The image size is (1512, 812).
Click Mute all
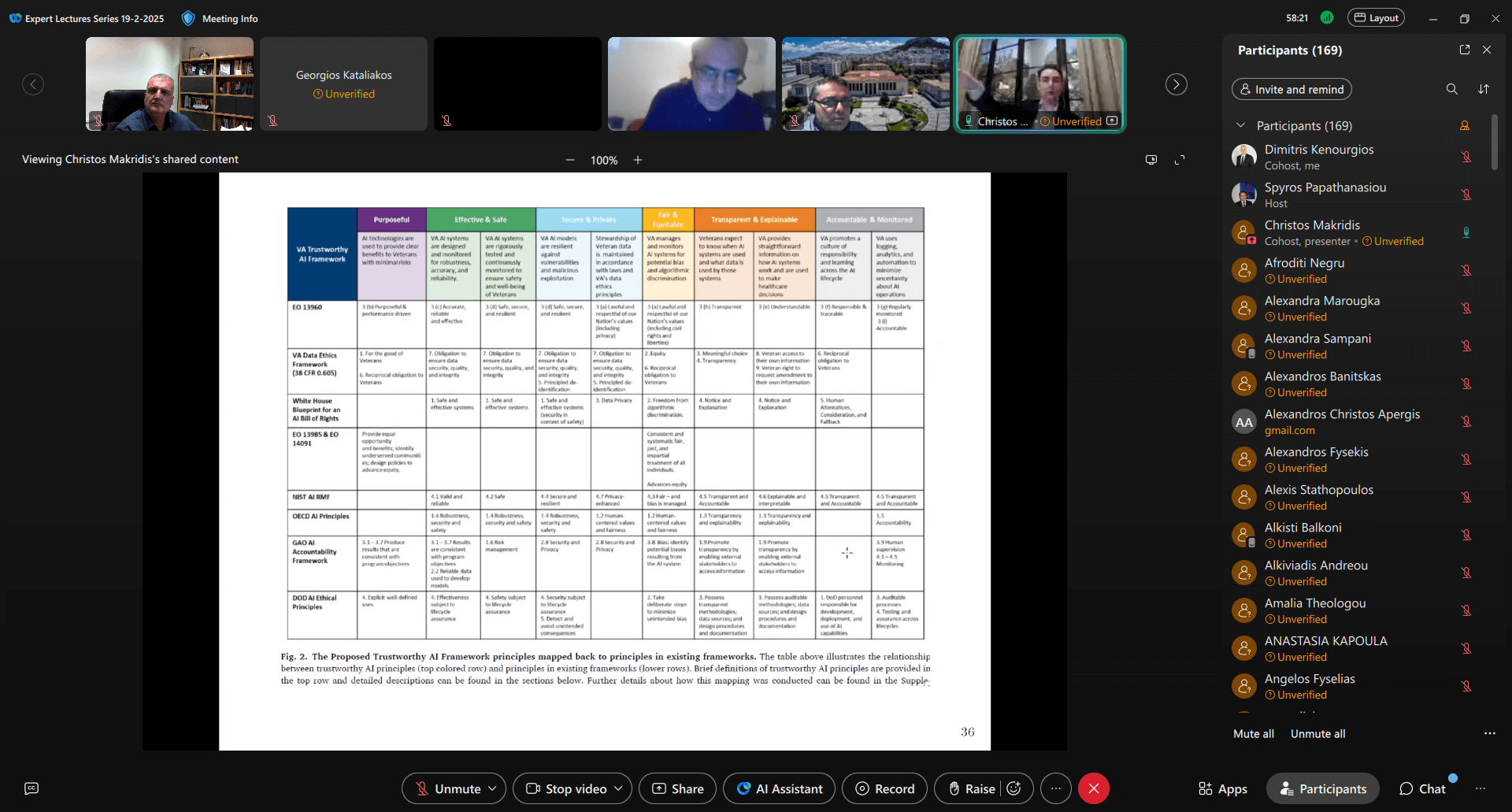(1253, 733)
